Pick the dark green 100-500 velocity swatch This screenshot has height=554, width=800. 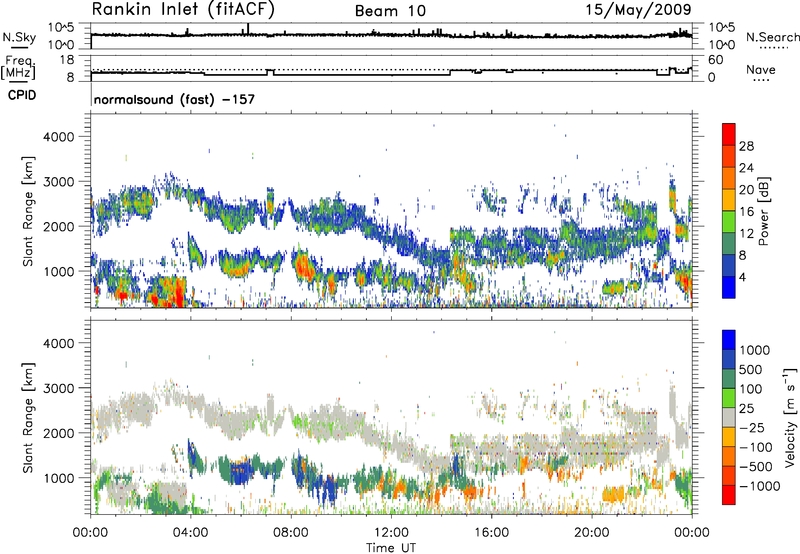pos(729,379)
